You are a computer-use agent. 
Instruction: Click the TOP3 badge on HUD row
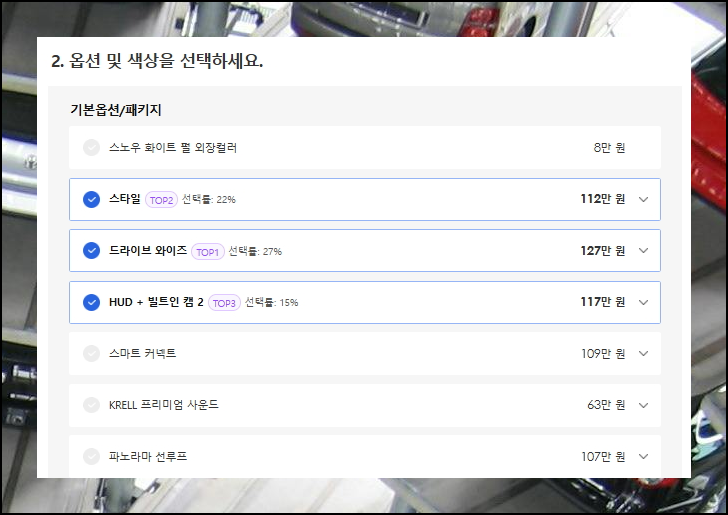tap(224, 303)
